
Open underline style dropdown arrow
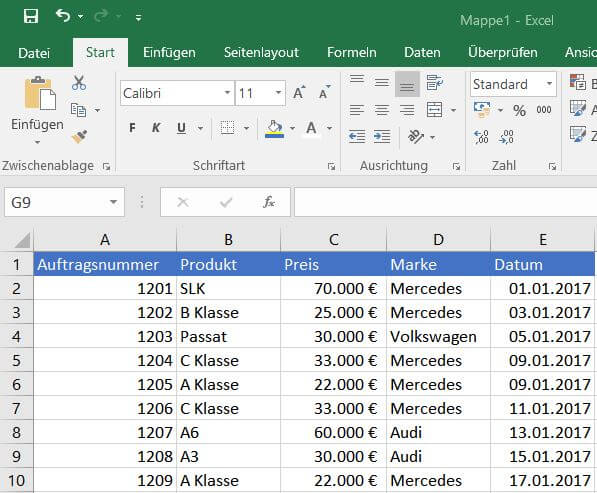tap(200, 128)
